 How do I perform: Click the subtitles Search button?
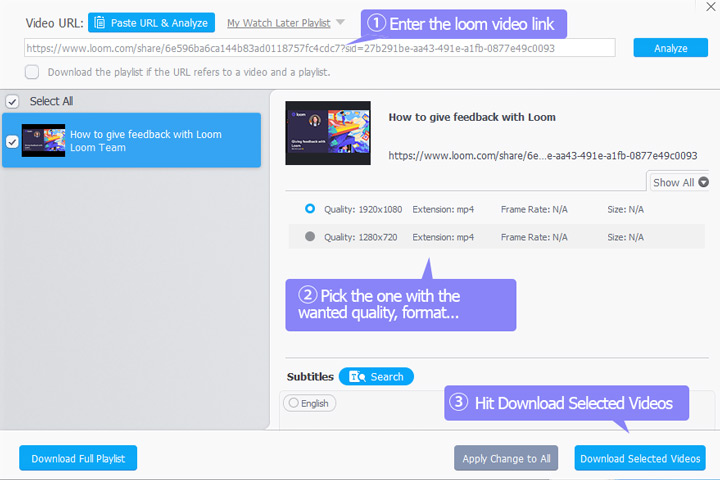(376, 377)
